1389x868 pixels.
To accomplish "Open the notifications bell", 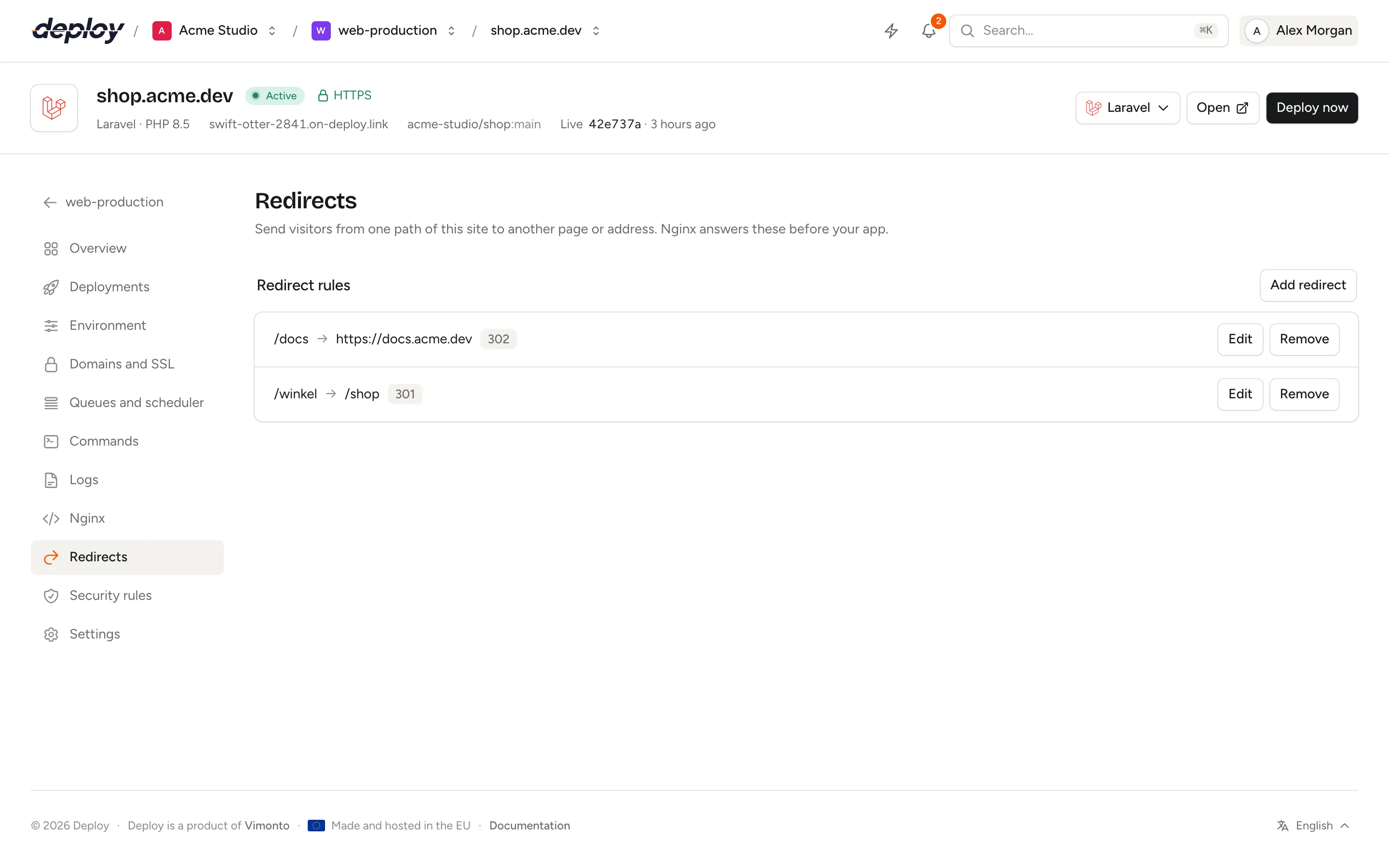I will coord(929,30).
